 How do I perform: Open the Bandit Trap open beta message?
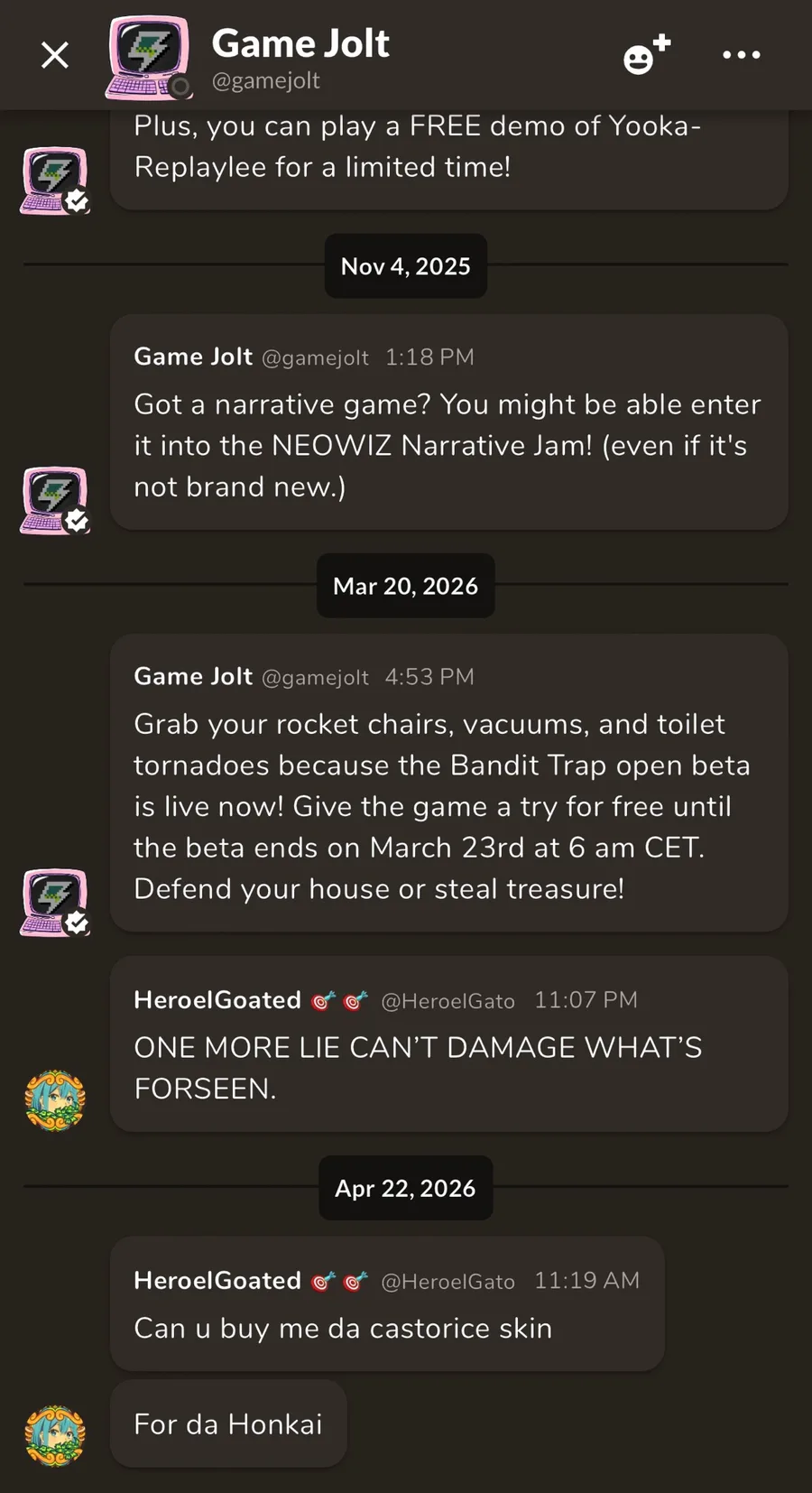[448, 806]
